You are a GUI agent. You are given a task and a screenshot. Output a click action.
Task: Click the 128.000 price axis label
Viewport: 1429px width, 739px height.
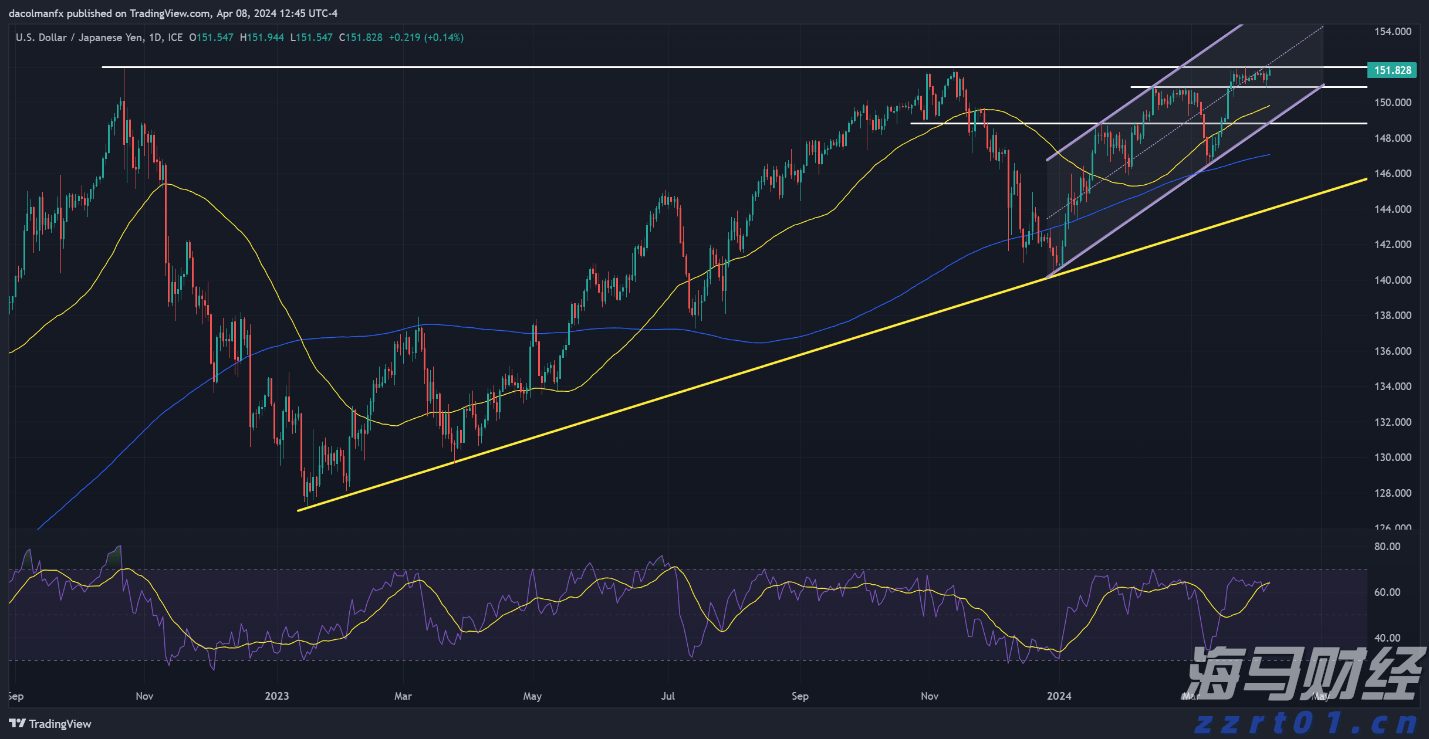pos(1393,494)
